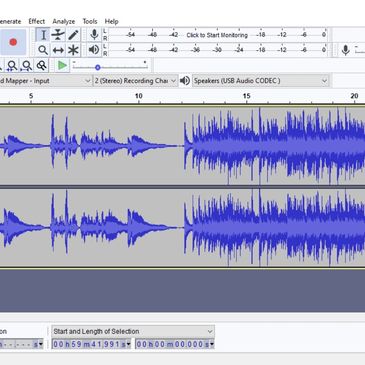Select the Zoom magnifier tool
This screenshot has width=365, height=365.
(x=43, y=50)
